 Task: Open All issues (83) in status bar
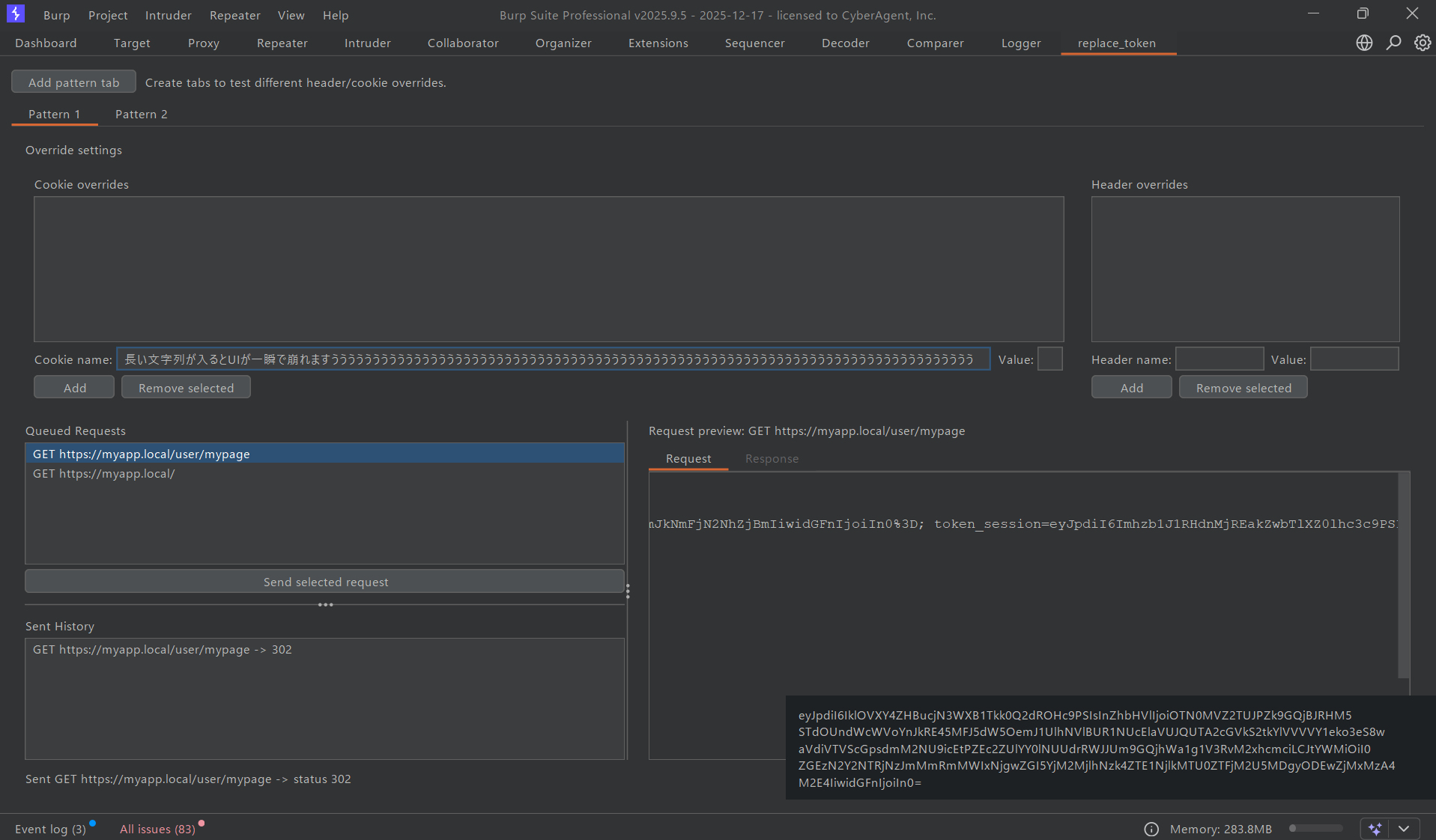click(157, 829)
